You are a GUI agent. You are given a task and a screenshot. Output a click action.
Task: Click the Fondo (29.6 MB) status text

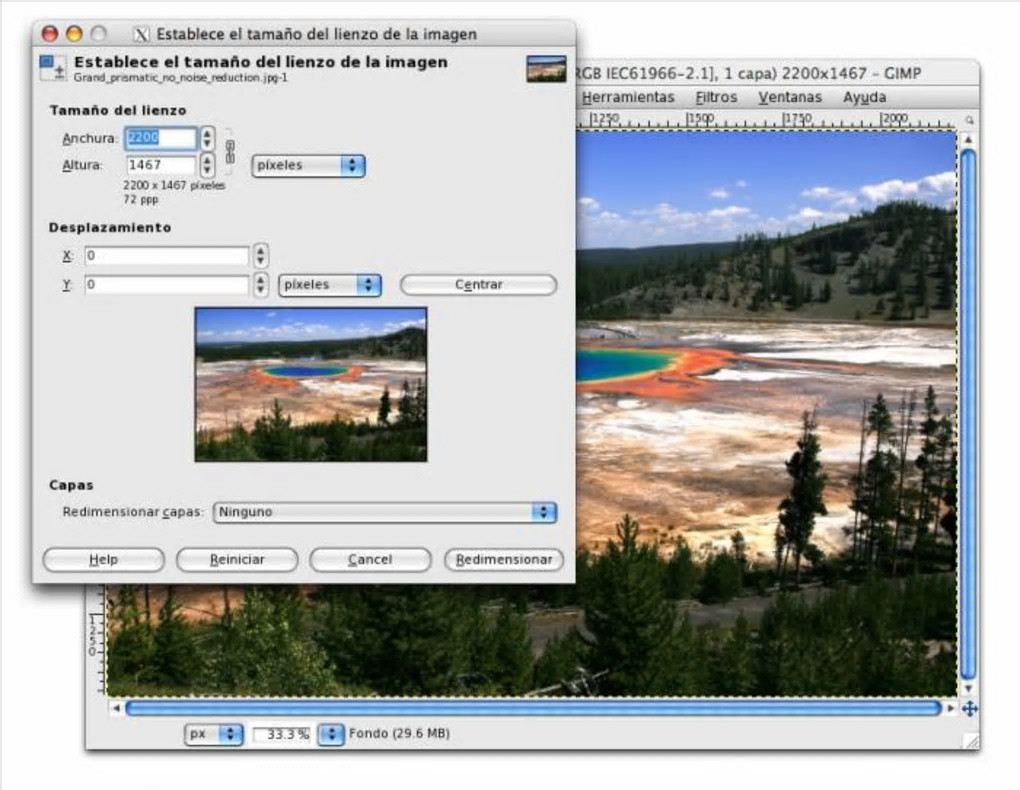click(x=399, y=733)
